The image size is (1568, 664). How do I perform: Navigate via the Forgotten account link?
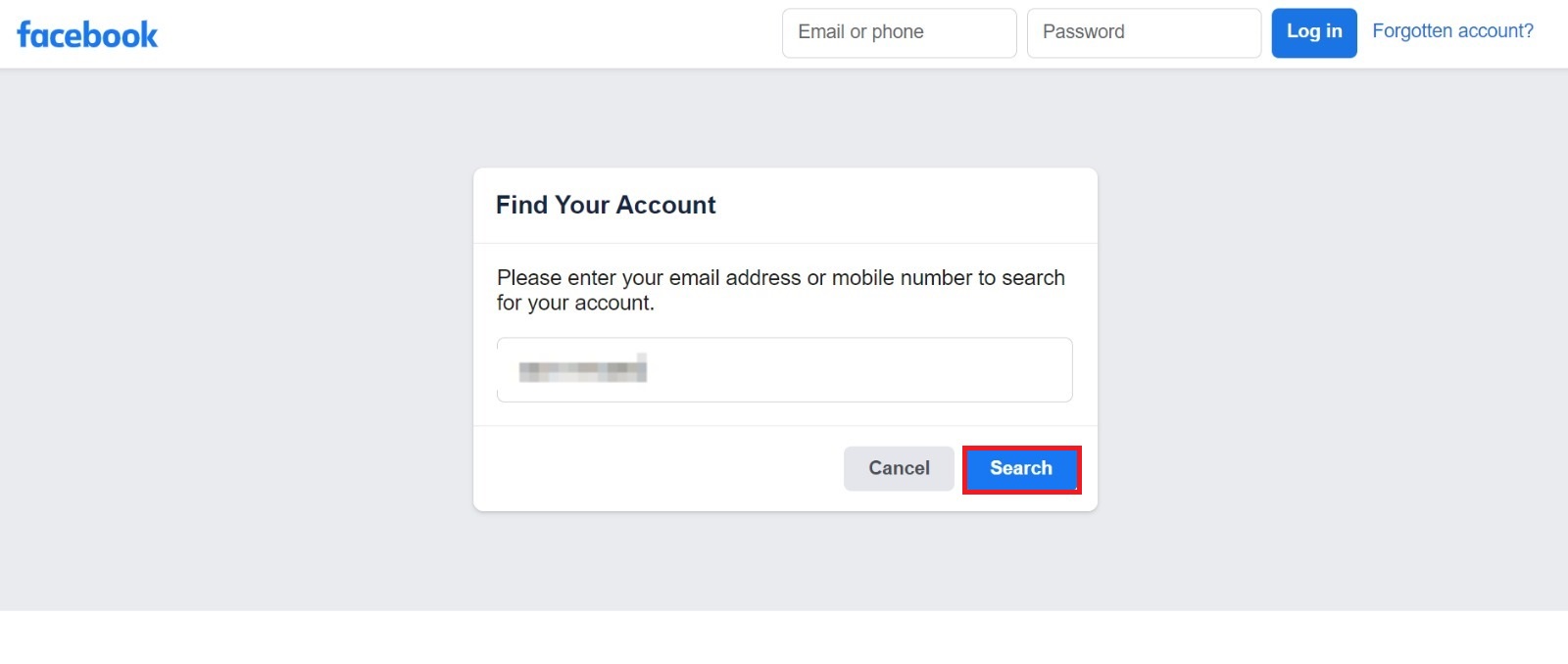(x=1452, y=30)
